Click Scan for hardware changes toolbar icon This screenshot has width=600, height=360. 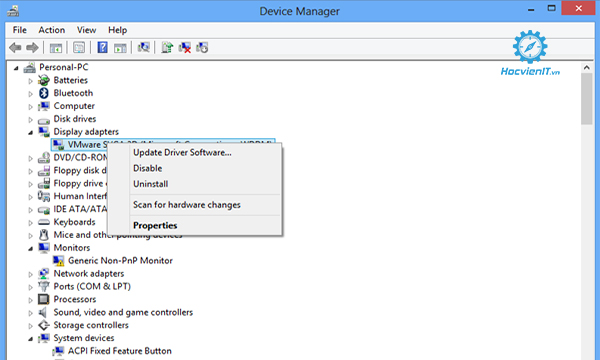143,47
